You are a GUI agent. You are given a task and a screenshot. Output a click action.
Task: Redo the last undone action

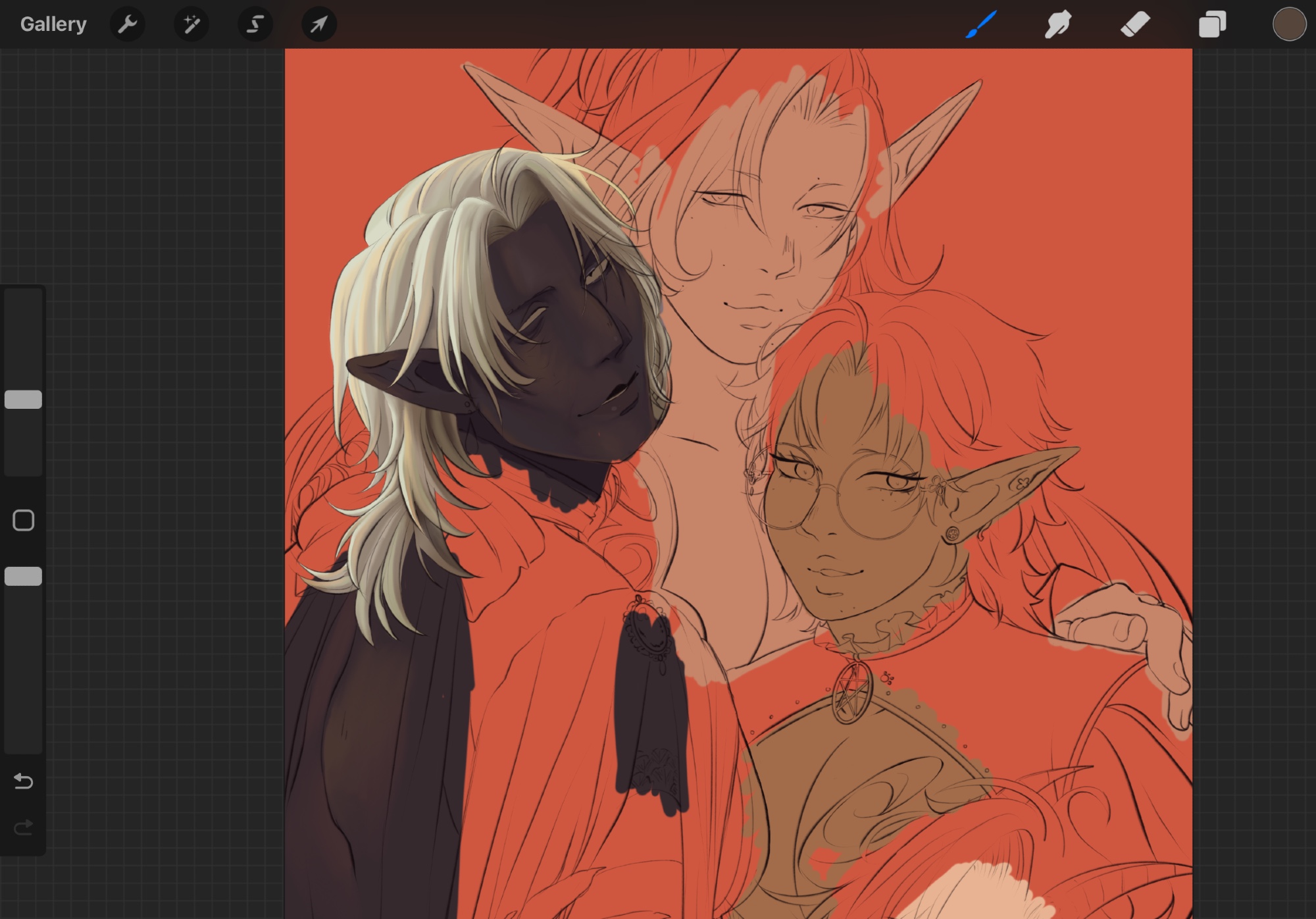(24, 827)
